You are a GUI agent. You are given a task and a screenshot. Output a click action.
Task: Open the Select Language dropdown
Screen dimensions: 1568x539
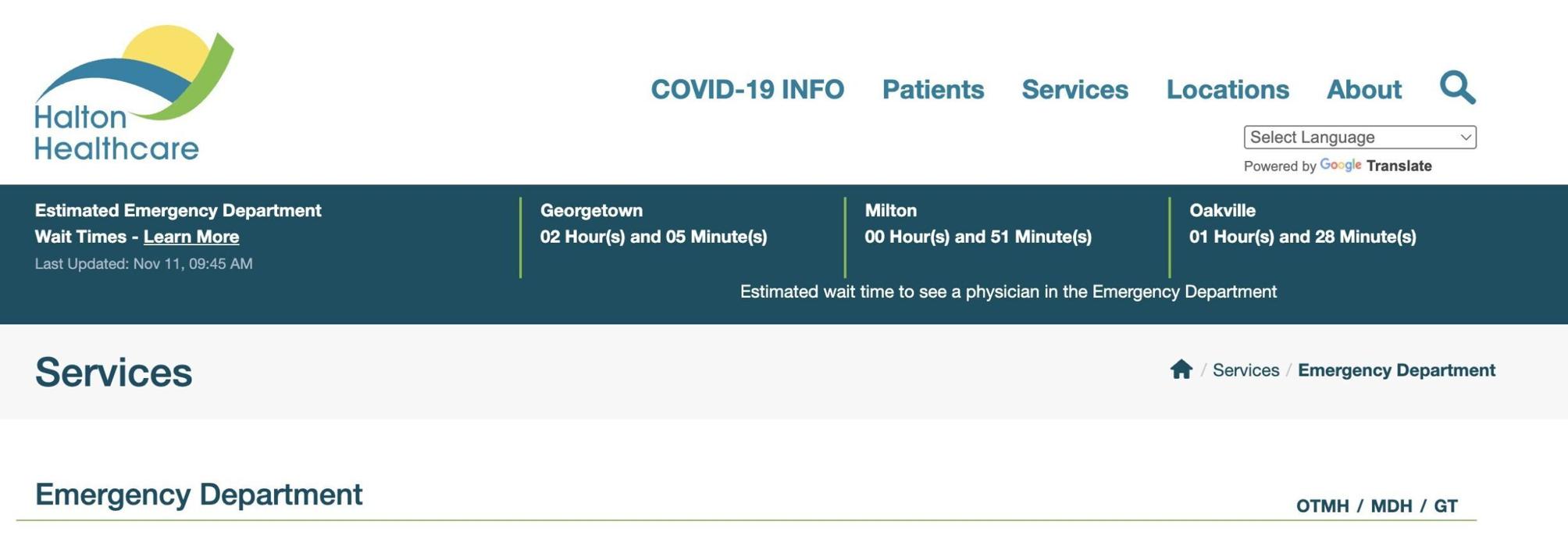1360,136
